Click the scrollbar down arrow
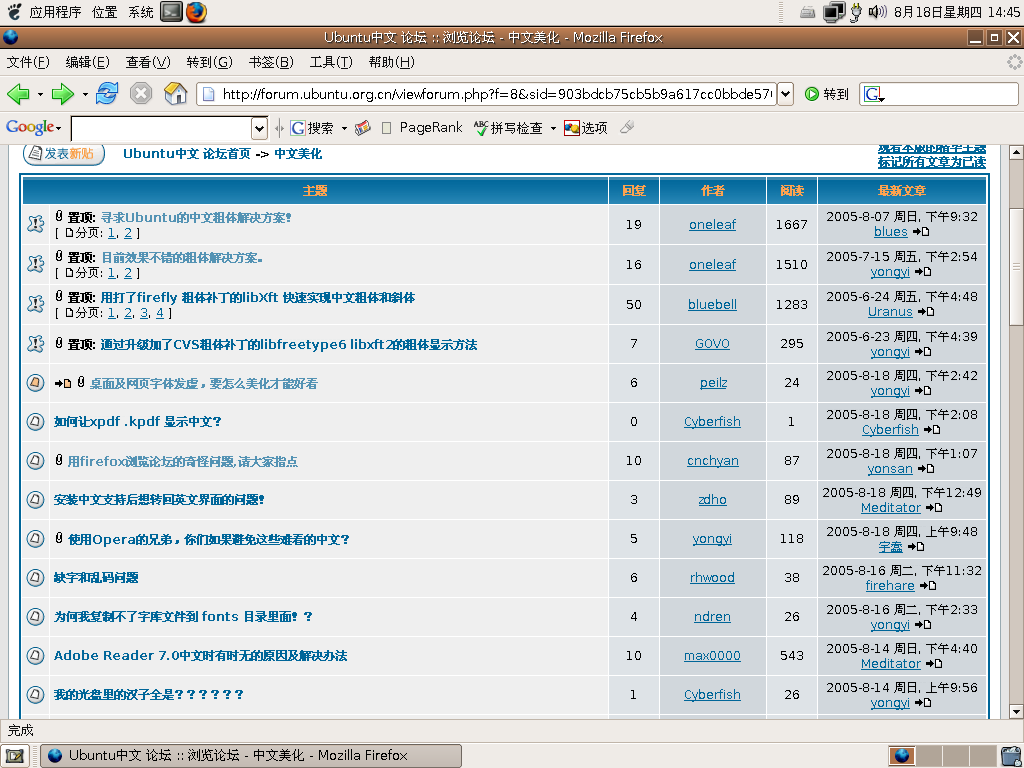This screenshot has width=1024, height=768. point(1016,711)
